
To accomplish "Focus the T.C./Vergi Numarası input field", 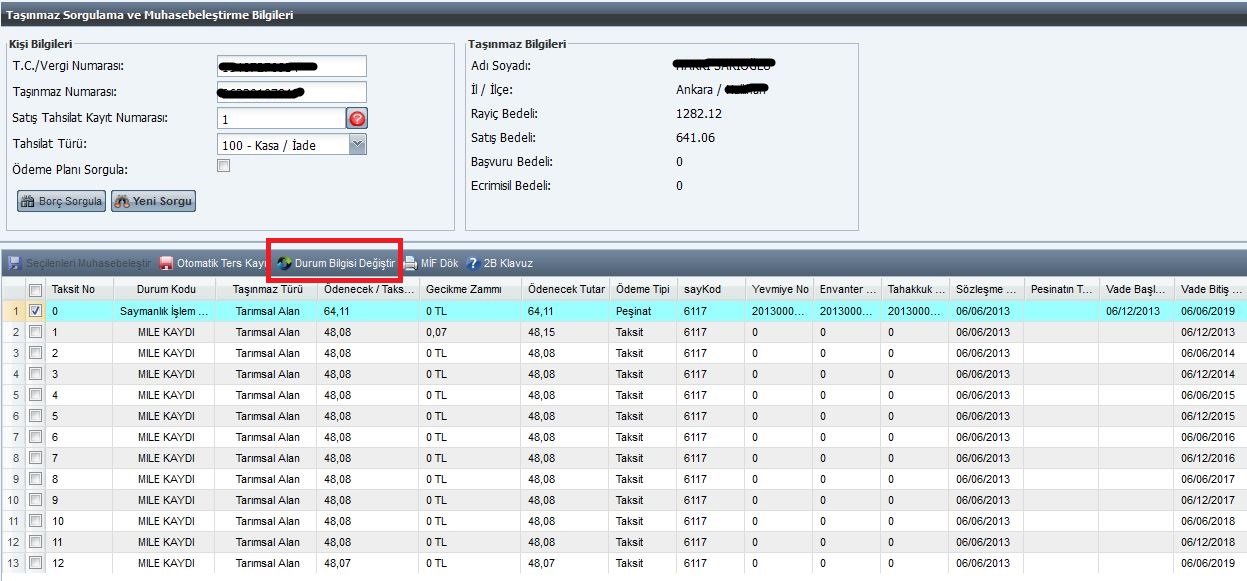I will click(x=292, y=66).
